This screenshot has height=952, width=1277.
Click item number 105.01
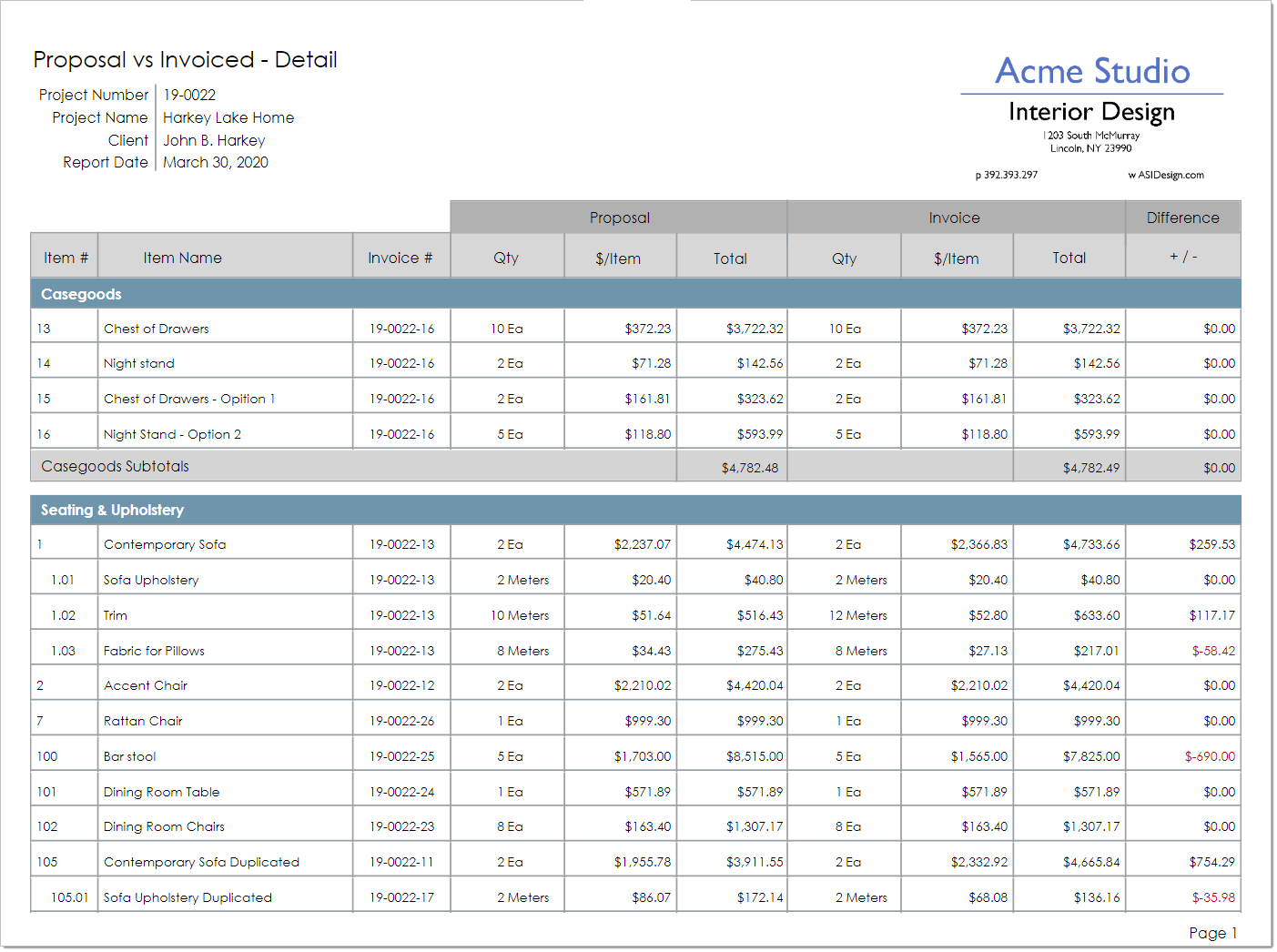point(69,897)
